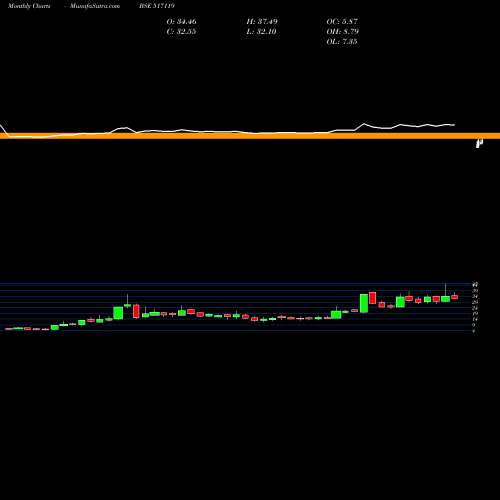Click the OH: 8.79 readout

[342, 32]
